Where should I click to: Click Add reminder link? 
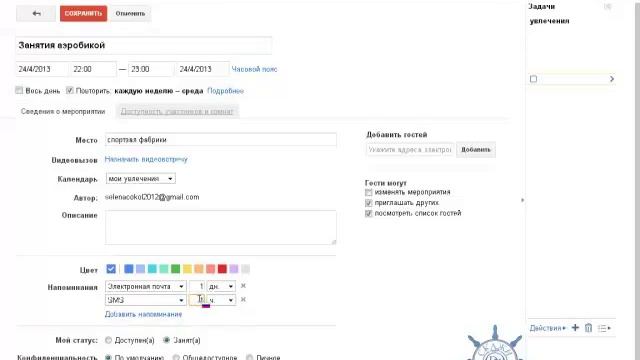click(143, 314)
